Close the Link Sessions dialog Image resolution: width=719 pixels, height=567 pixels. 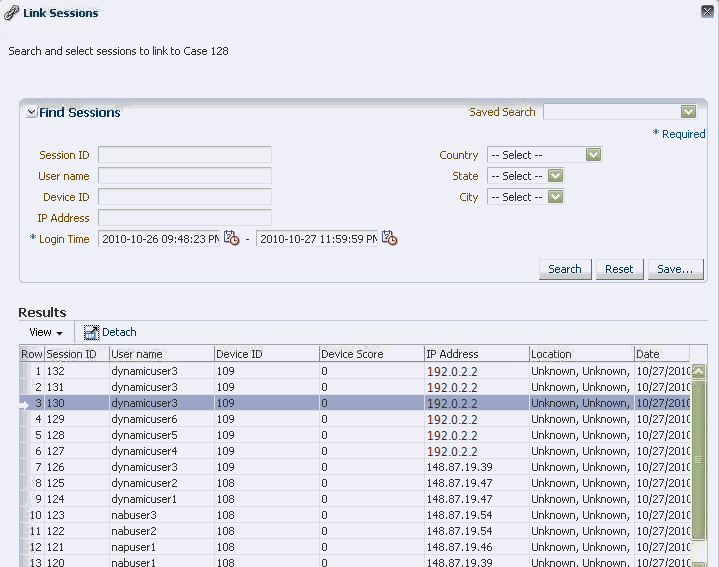click(708, 11)
